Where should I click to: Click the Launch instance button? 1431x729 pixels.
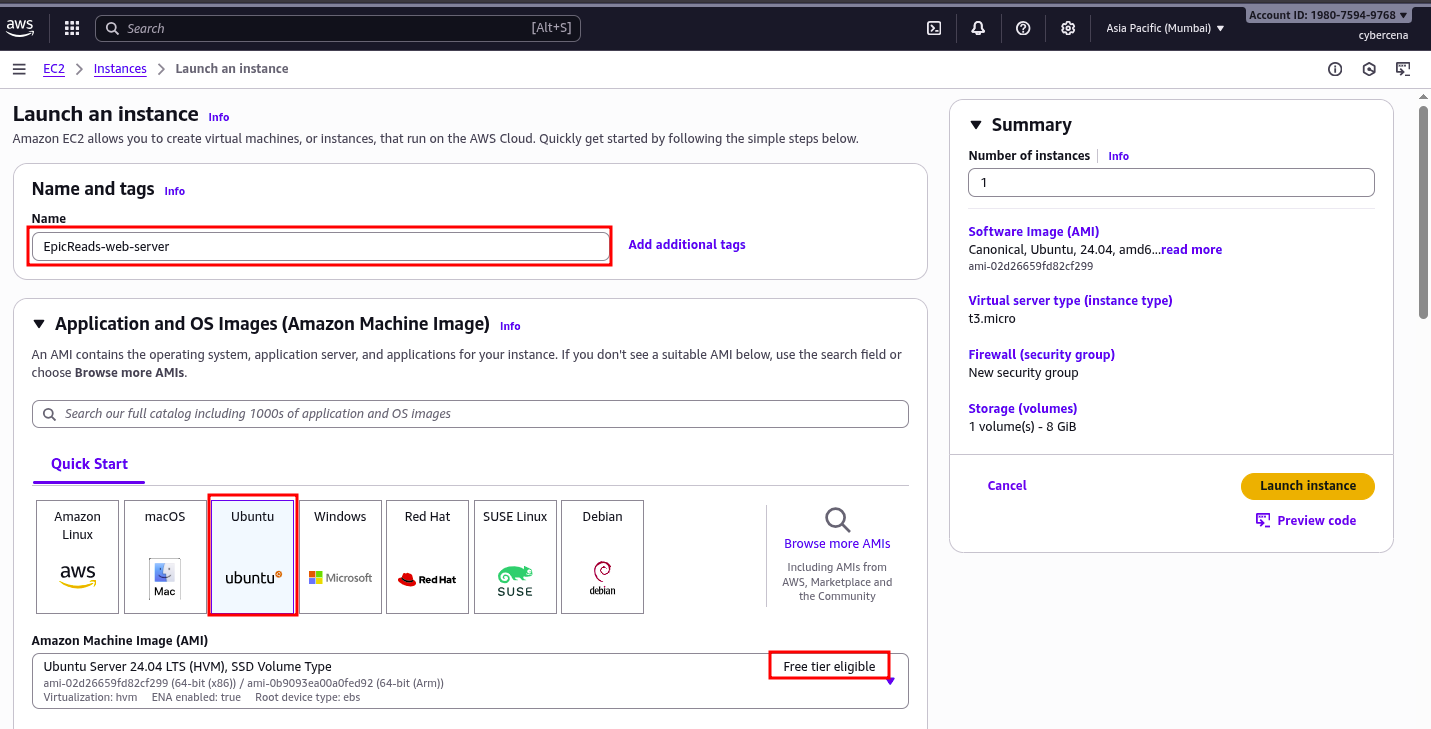pos(1308,486)
